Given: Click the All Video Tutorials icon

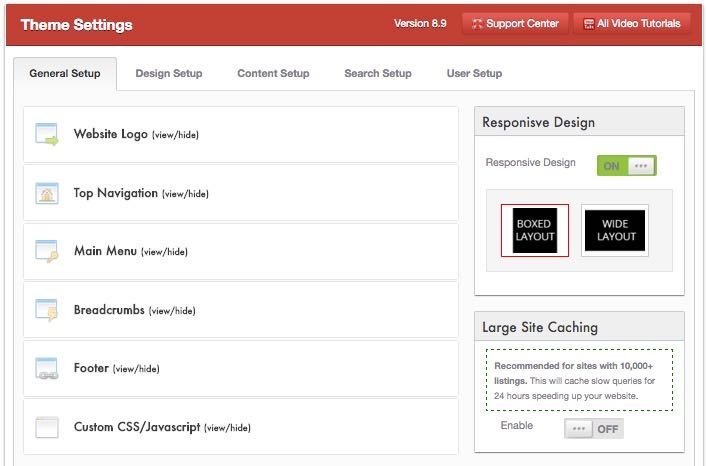Looking at the screenshot, I should (x=588, y=24).
